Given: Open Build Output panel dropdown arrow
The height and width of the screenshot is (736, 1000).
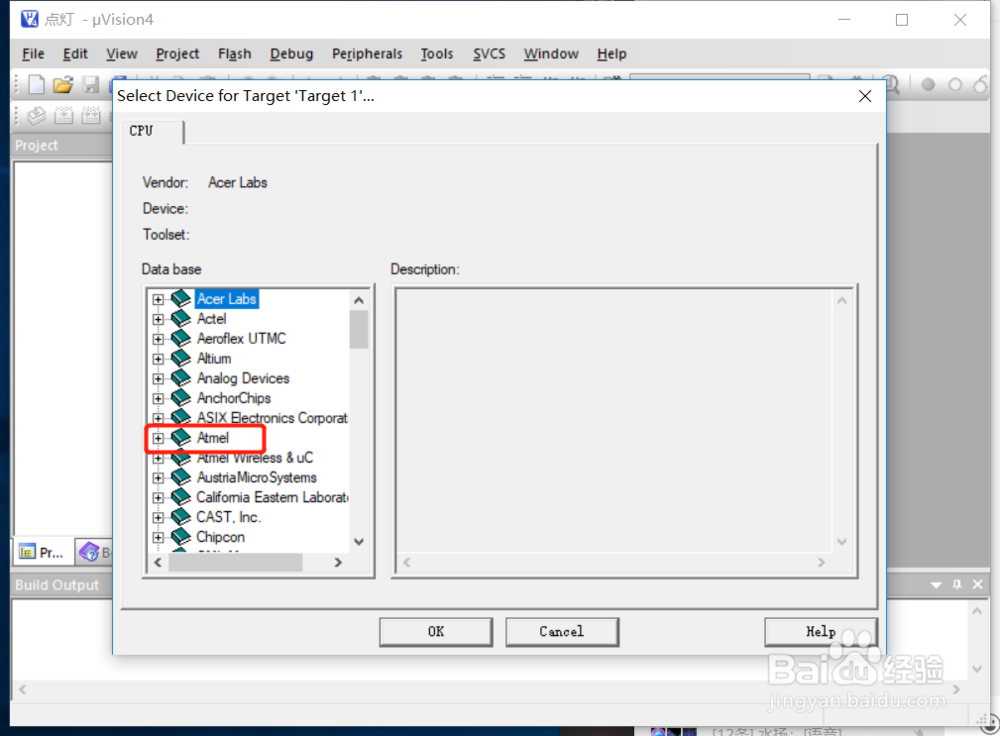Looking at the screenshot, I should (x=936, y=585).
